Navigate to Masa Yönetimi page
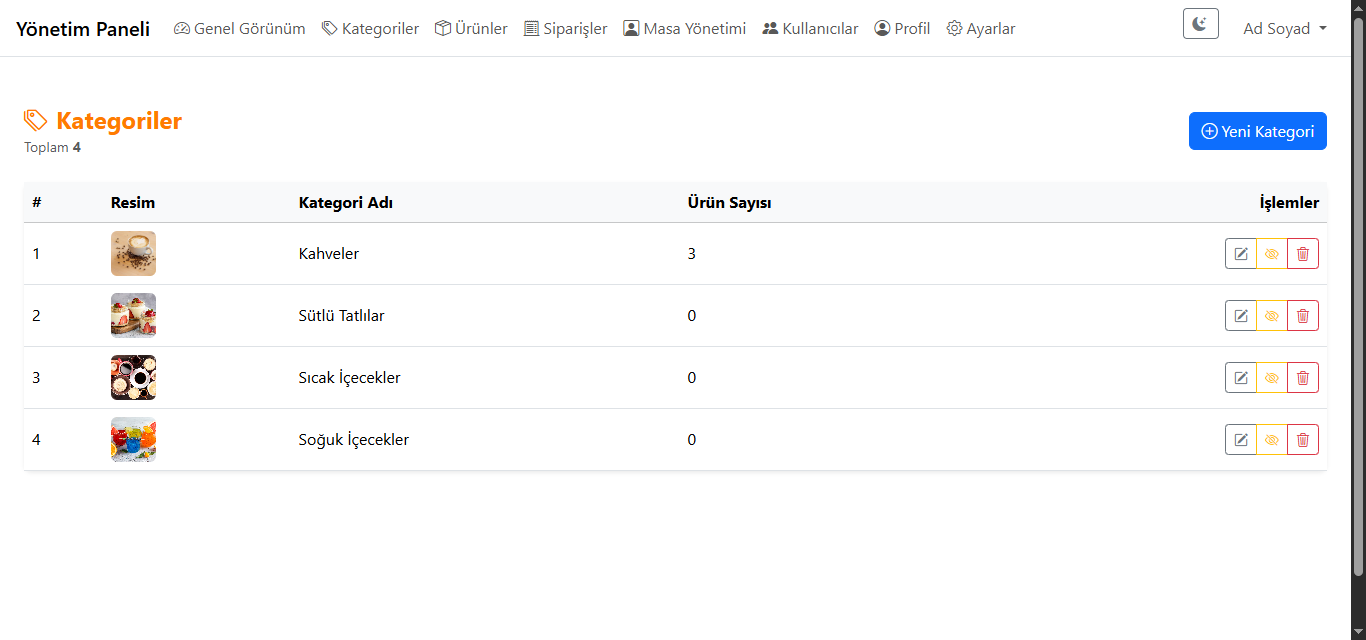The width and height of the screenshot is (1366, 640). (684, 29)
